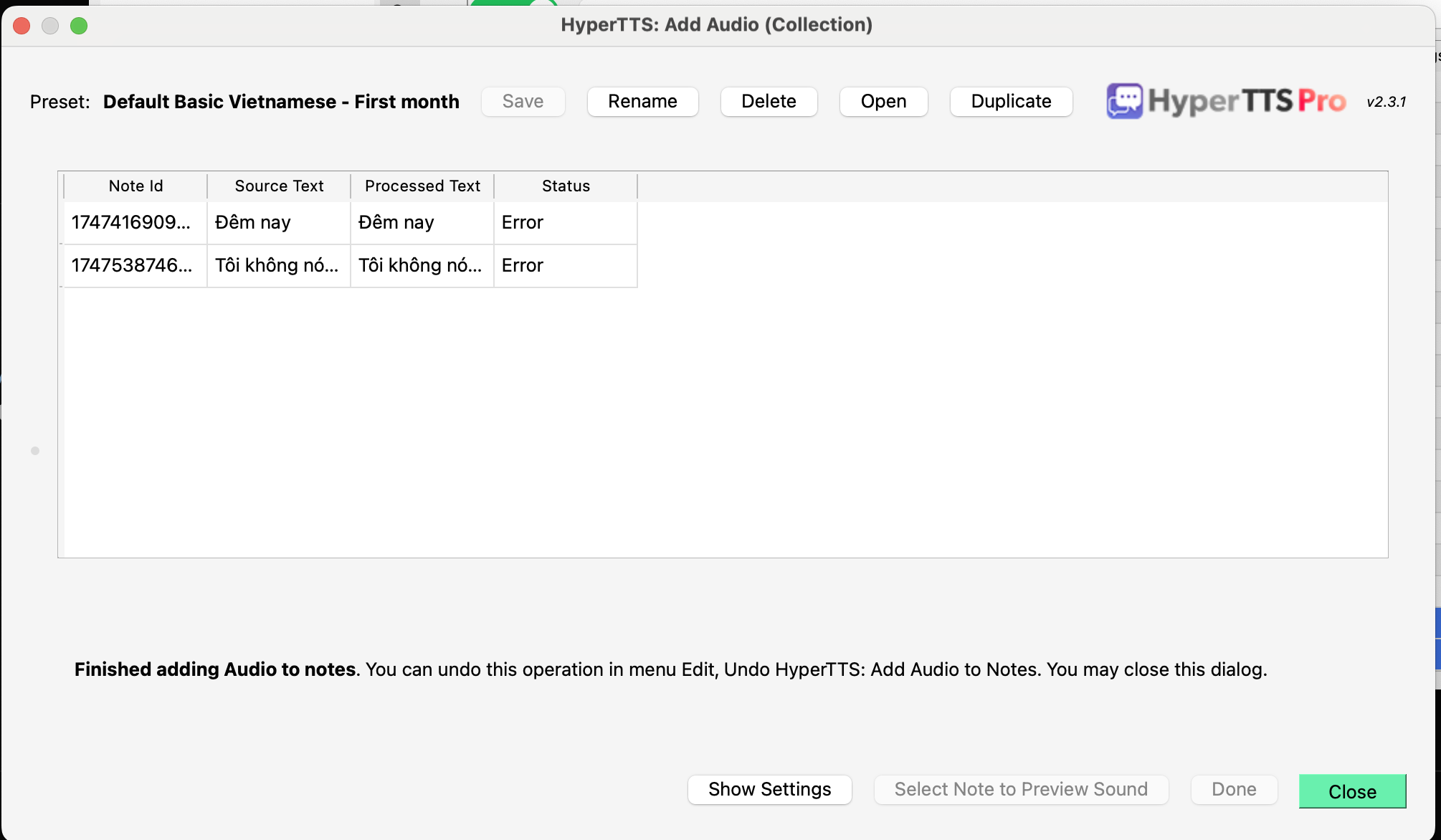Screen dimensions: 1441x840
Task: Click Processed Text cell 'Tôi không nó...'
Action: click(x=422, y=266)
